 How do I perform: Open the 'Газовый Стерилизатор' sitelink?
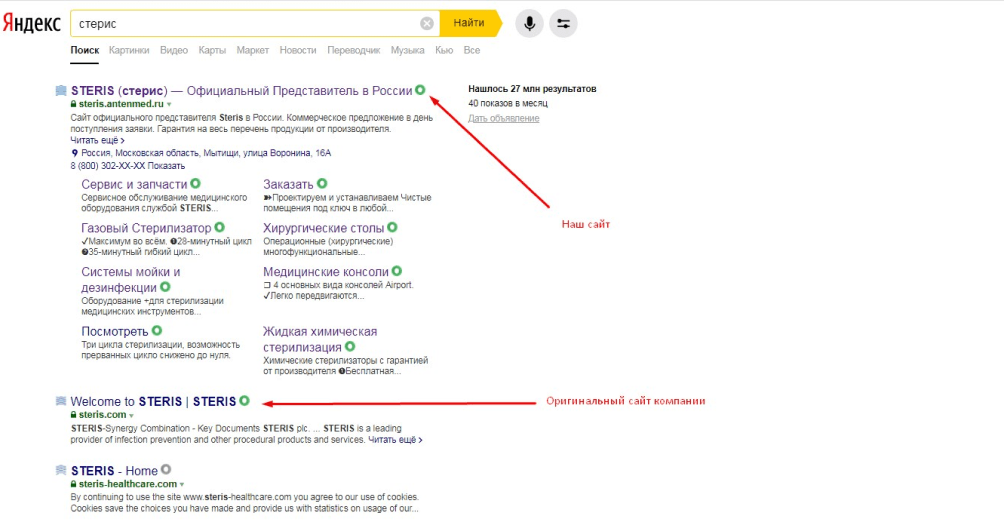pyautogui.click(x=146, y=227)
